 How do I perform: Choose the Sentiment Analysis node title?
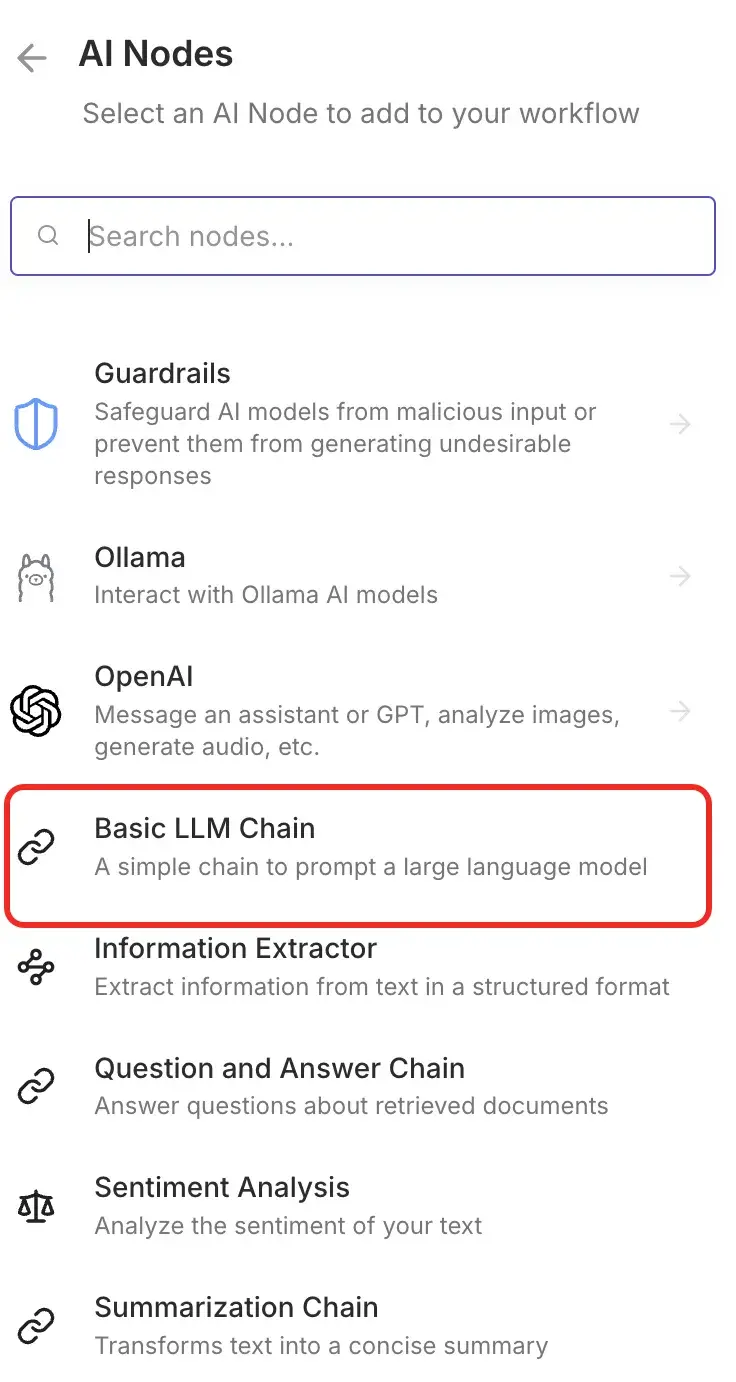coord(222,1188)
